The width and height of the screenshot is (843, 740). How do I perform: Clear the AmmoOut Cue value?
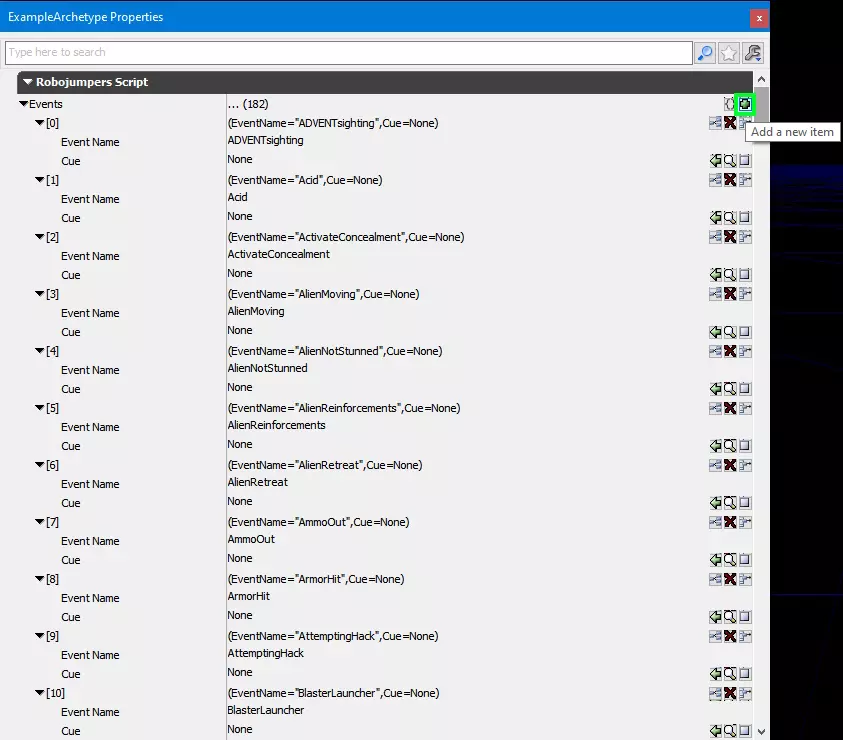point(745,559)
